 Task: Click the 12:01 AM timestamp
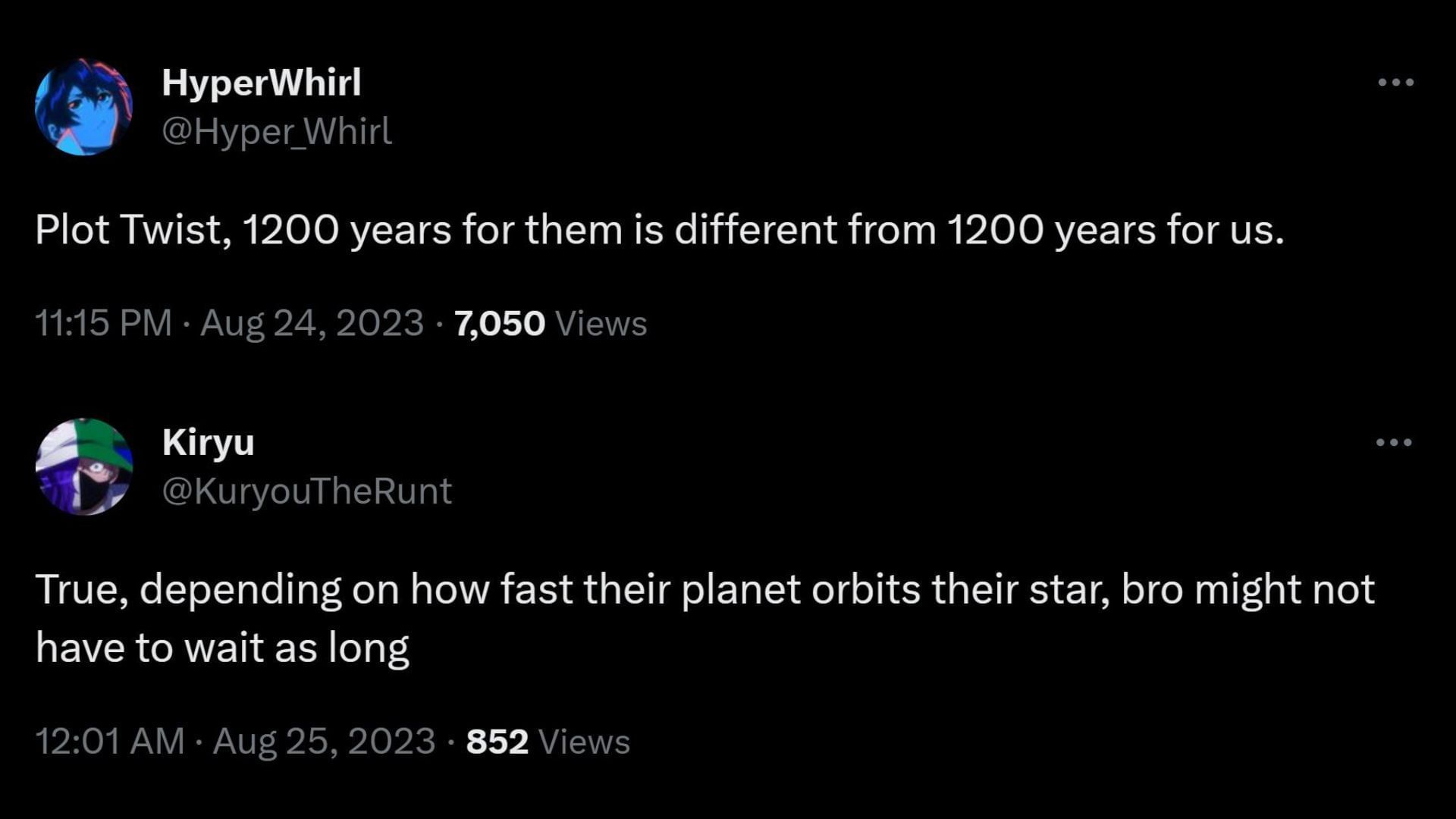(x=110, y=742)
